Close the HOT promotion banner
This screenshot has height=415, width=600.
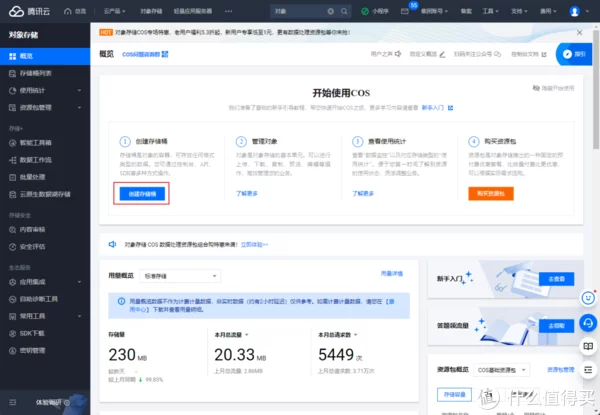tap(579, 33)
